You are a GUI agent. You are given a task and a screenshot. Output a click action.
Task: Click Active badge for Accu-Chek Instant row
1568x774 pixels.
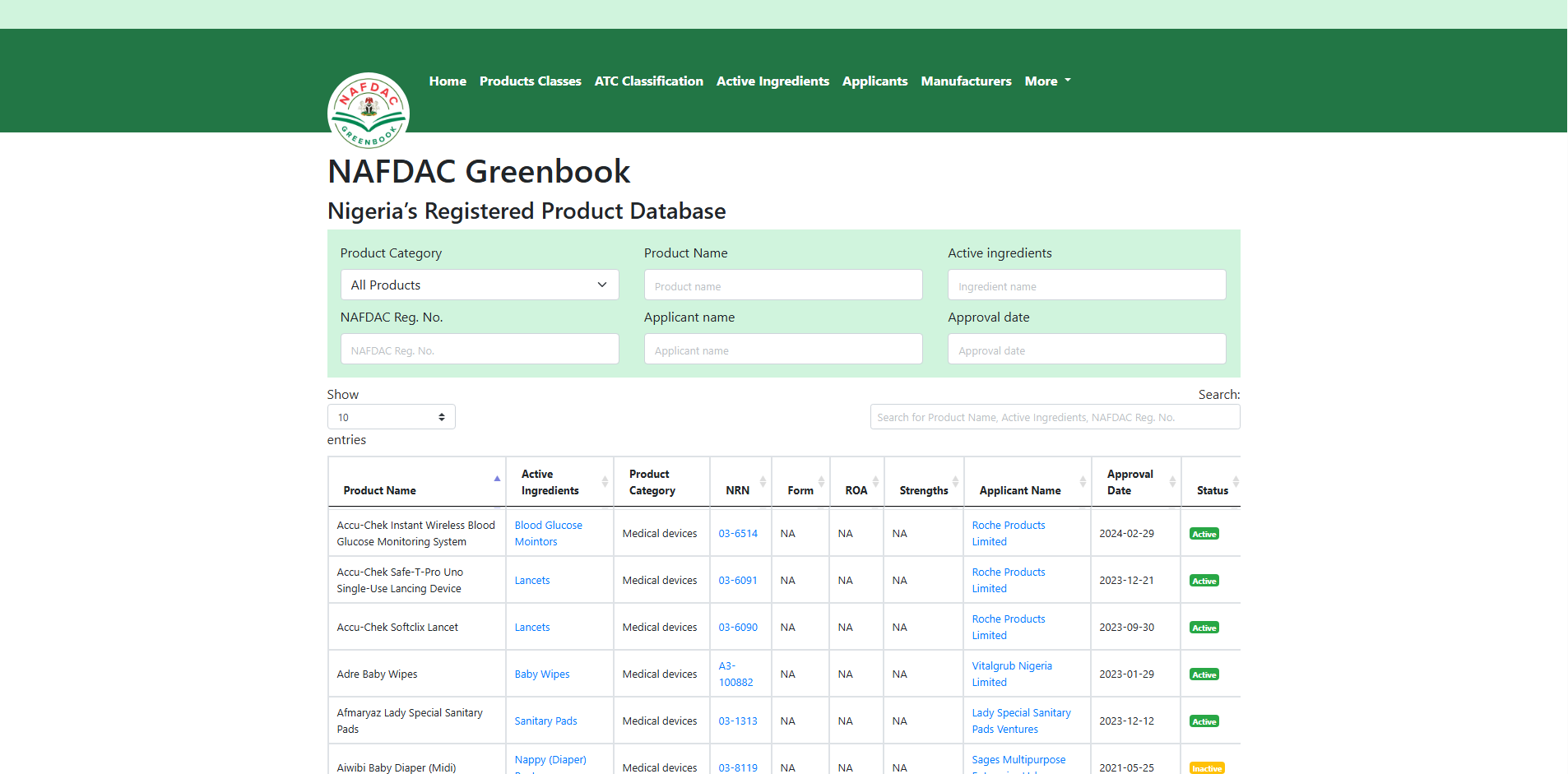(1204, 534)
